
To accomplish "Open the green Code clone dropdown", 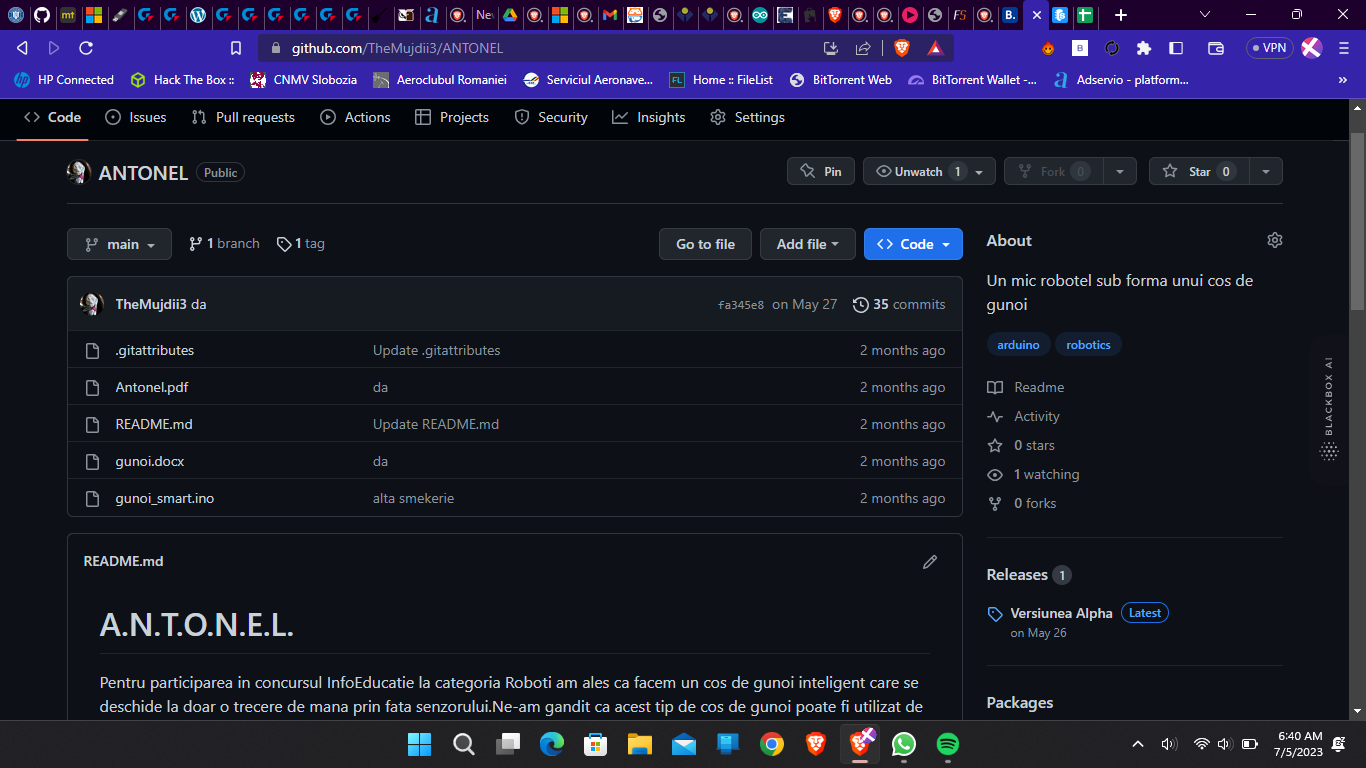I will point(913,244).
